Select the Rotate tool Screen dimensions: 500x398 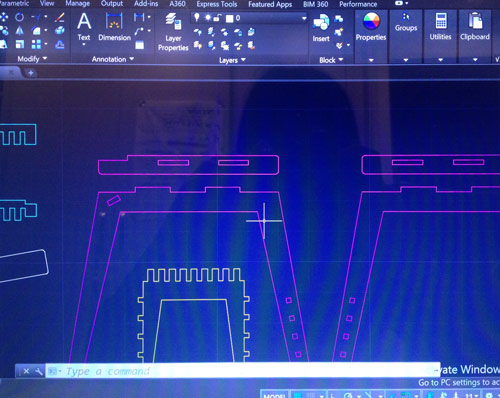20,17
